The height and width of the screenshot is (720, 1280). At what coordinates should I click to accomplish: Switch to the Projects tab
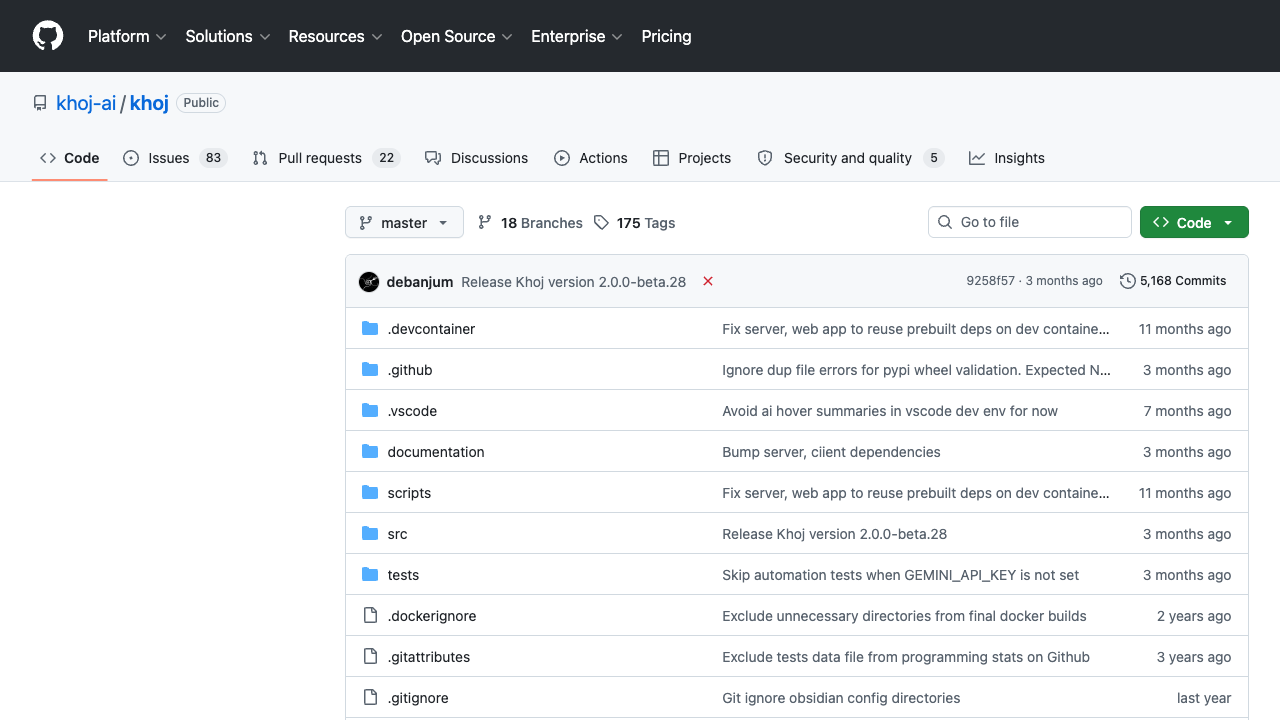[692, 158]
